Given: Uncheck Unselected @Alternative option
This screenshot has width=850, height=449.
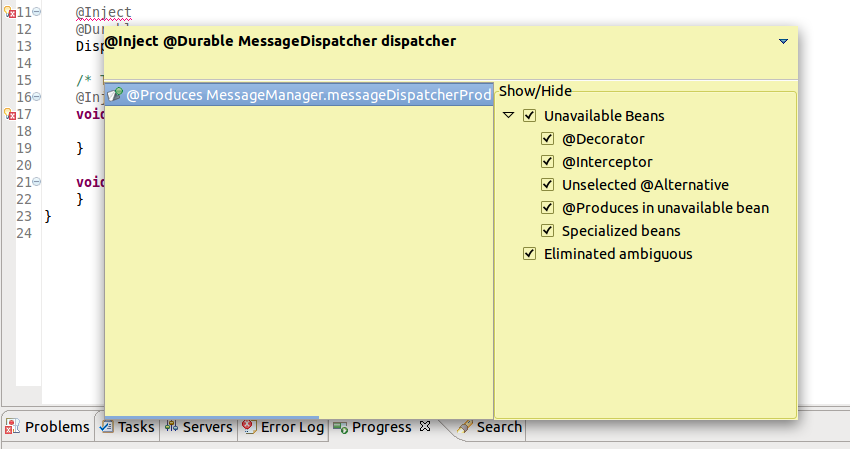Looking at the screenshot, I should (548, 185).
